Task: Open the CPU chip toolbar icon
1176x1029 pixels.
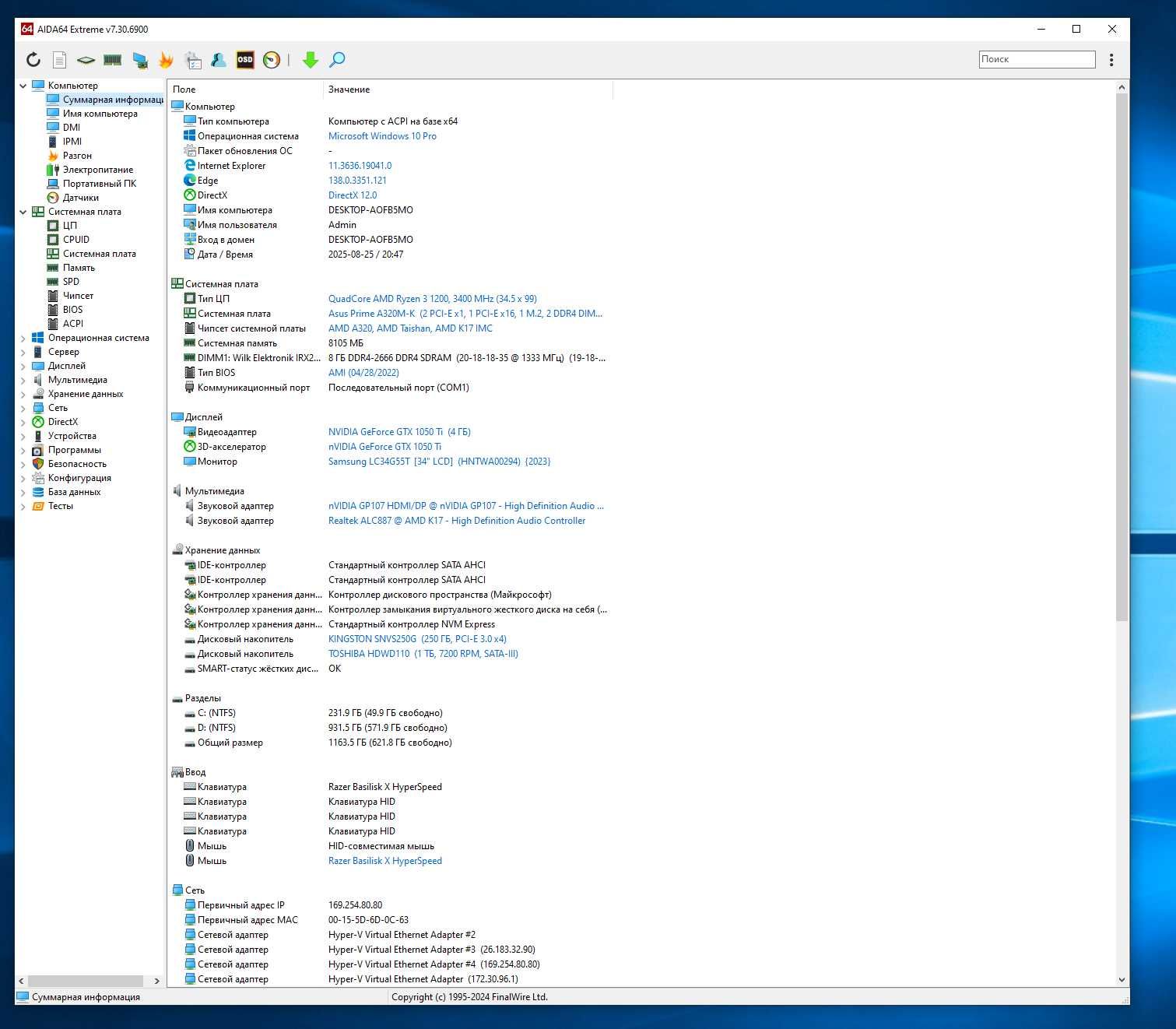Action: pos(86,60)
